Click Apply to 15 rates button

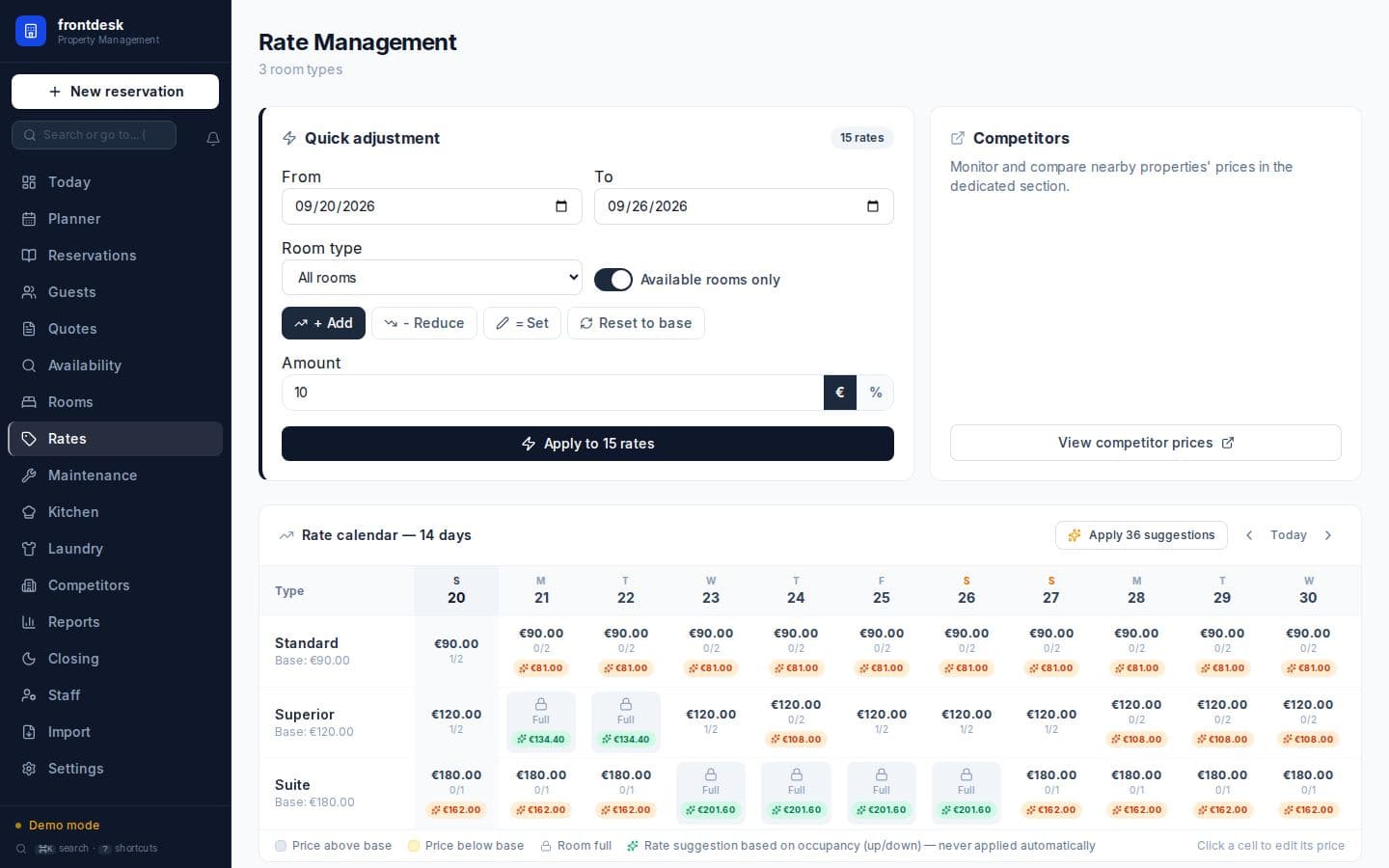pyautogui.click(x=587, y=444)
